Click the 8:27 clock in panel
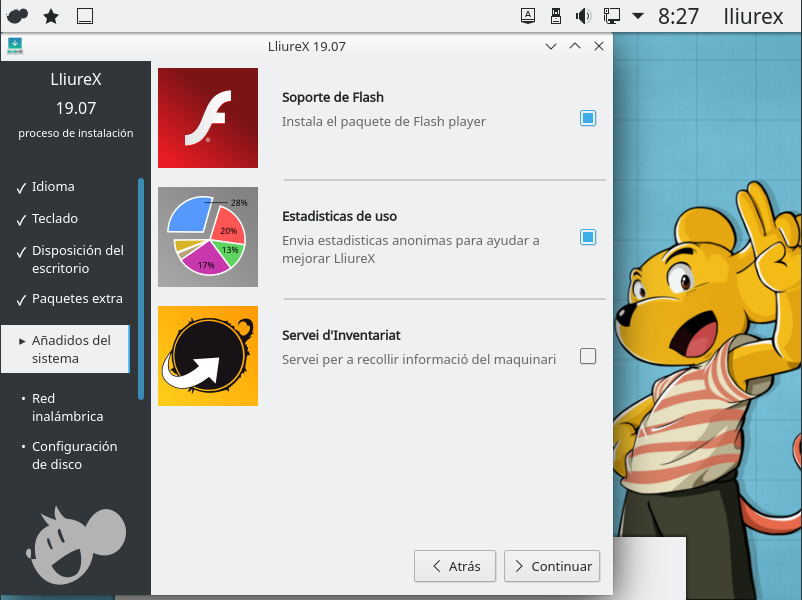Screen dimensions: 802x600 pos(679,16)
